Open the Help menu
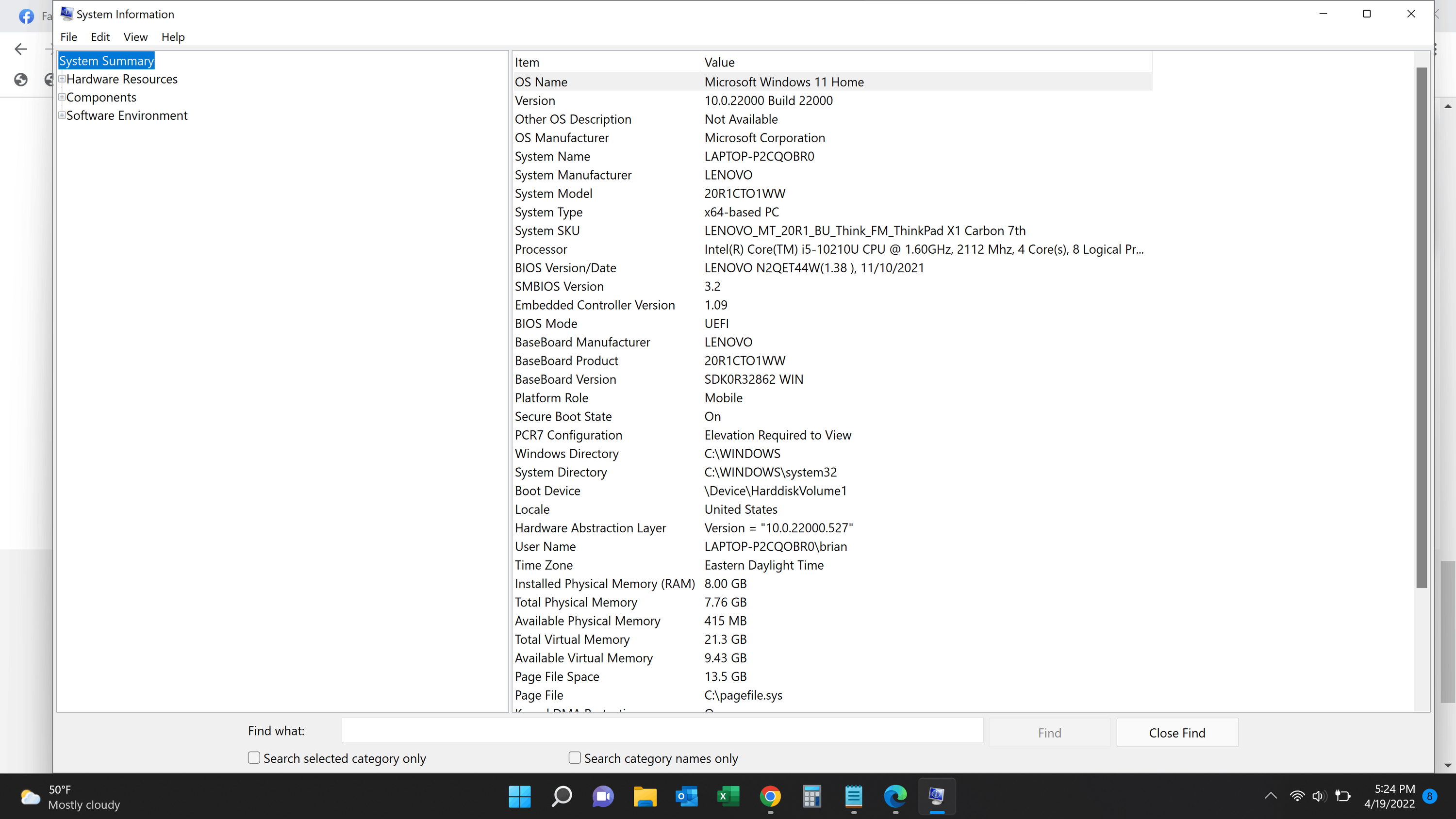This screenshot has width=1456, height=819. (173, 37)
